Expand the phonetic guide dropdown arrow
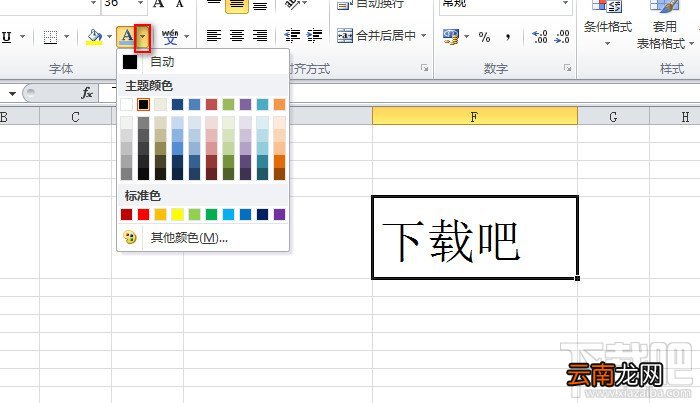The width and height of the screenshot is (700, 403). pos(187,37)
